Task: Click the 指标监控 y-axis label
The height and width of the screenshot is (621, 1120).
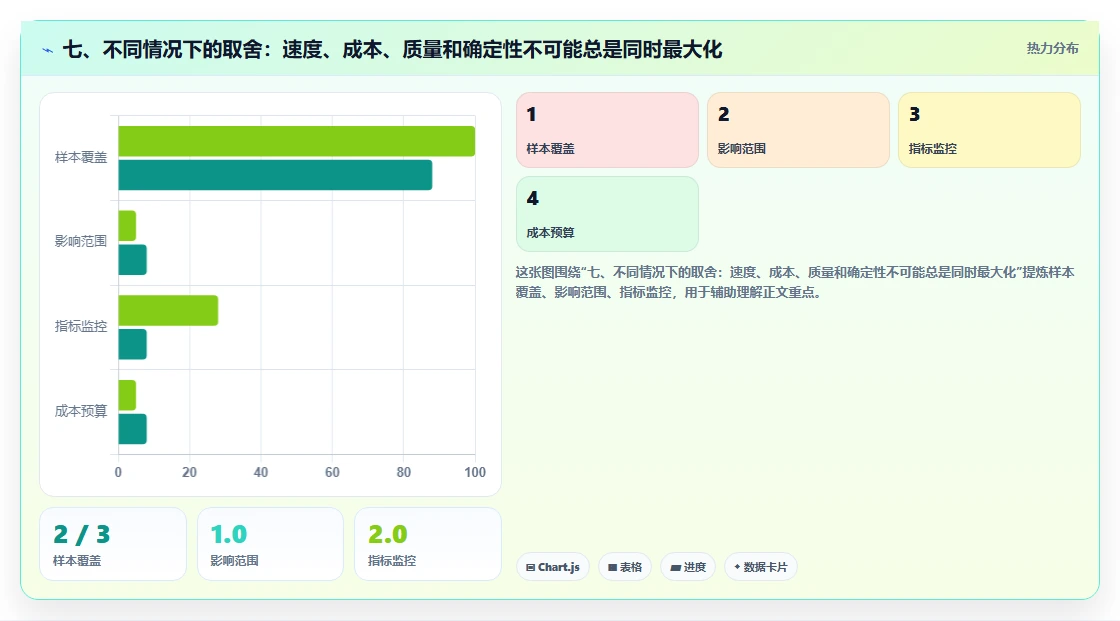Action: (x=81, y=327)
